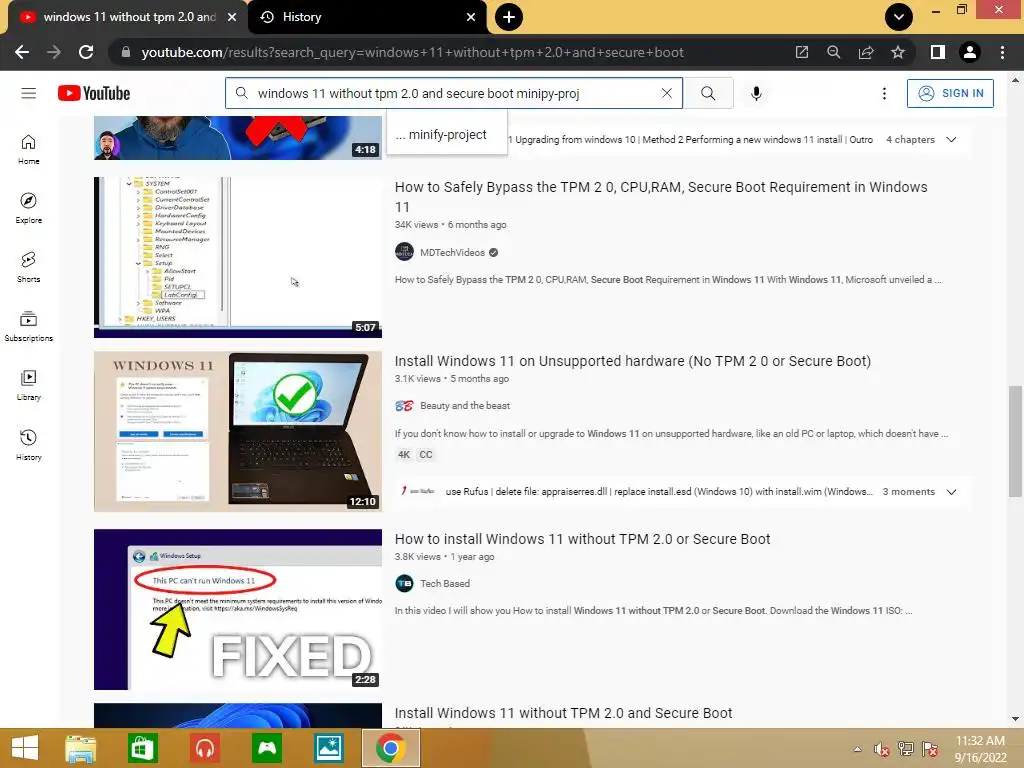Show hidden system tray icons
This screenshot has height=768, width=1024.
pyautogui.click(x=857, y=749)
